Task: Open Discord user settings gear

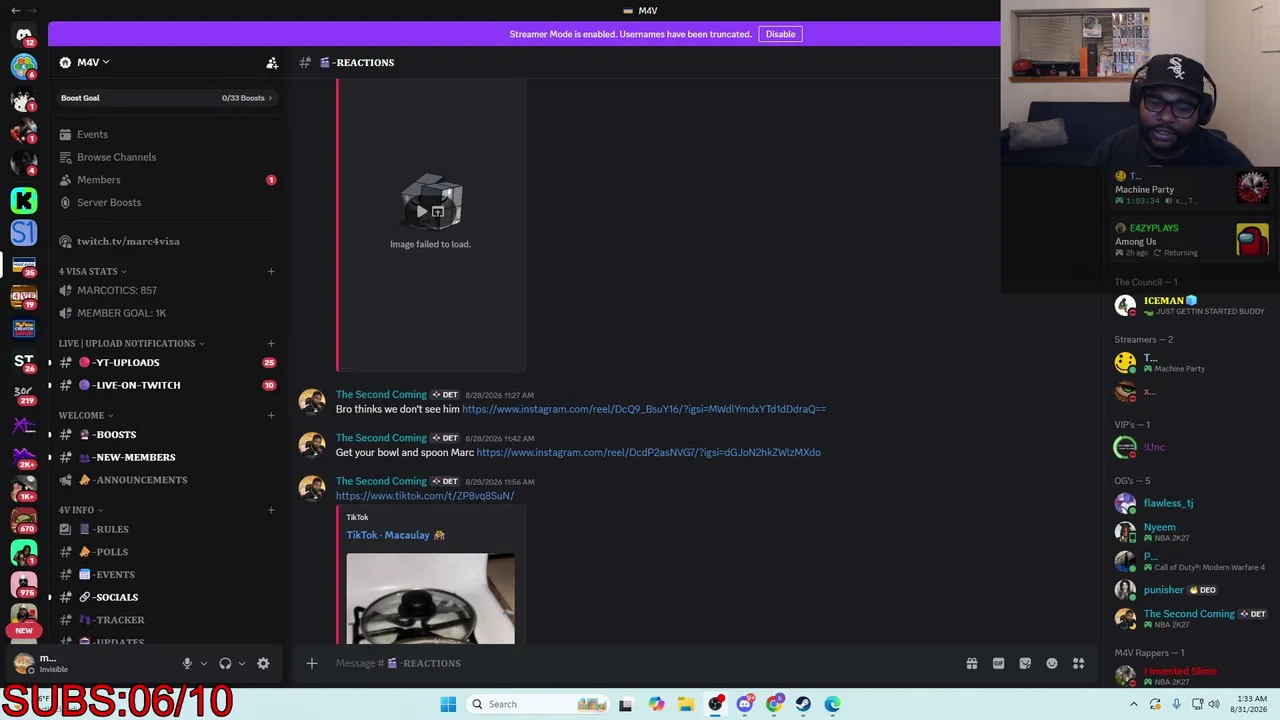Action: (263, 663)
